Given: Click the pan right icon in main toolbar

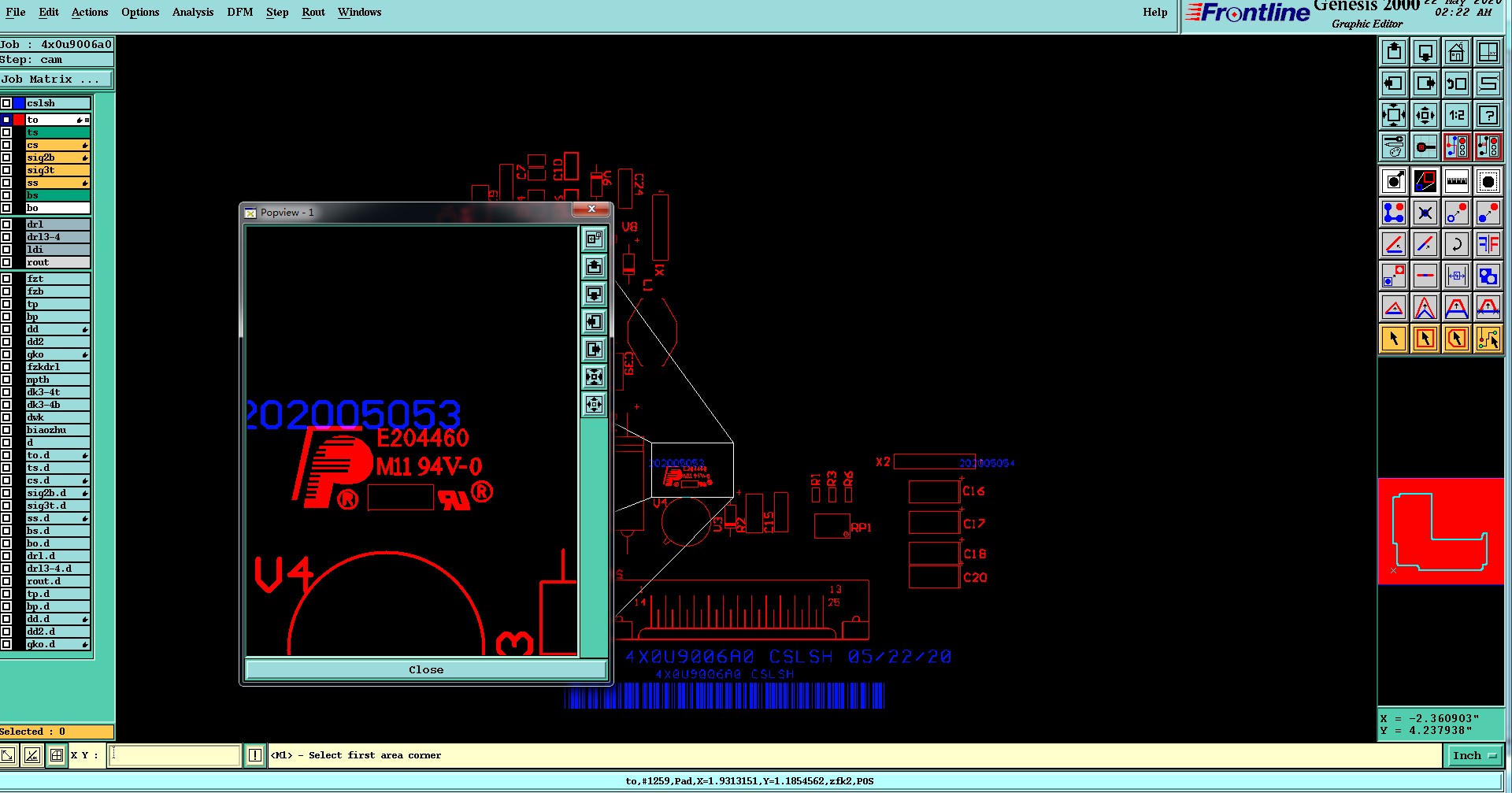Looking at the screenshot, I should pyautogui.click(x=1425, y=83).
